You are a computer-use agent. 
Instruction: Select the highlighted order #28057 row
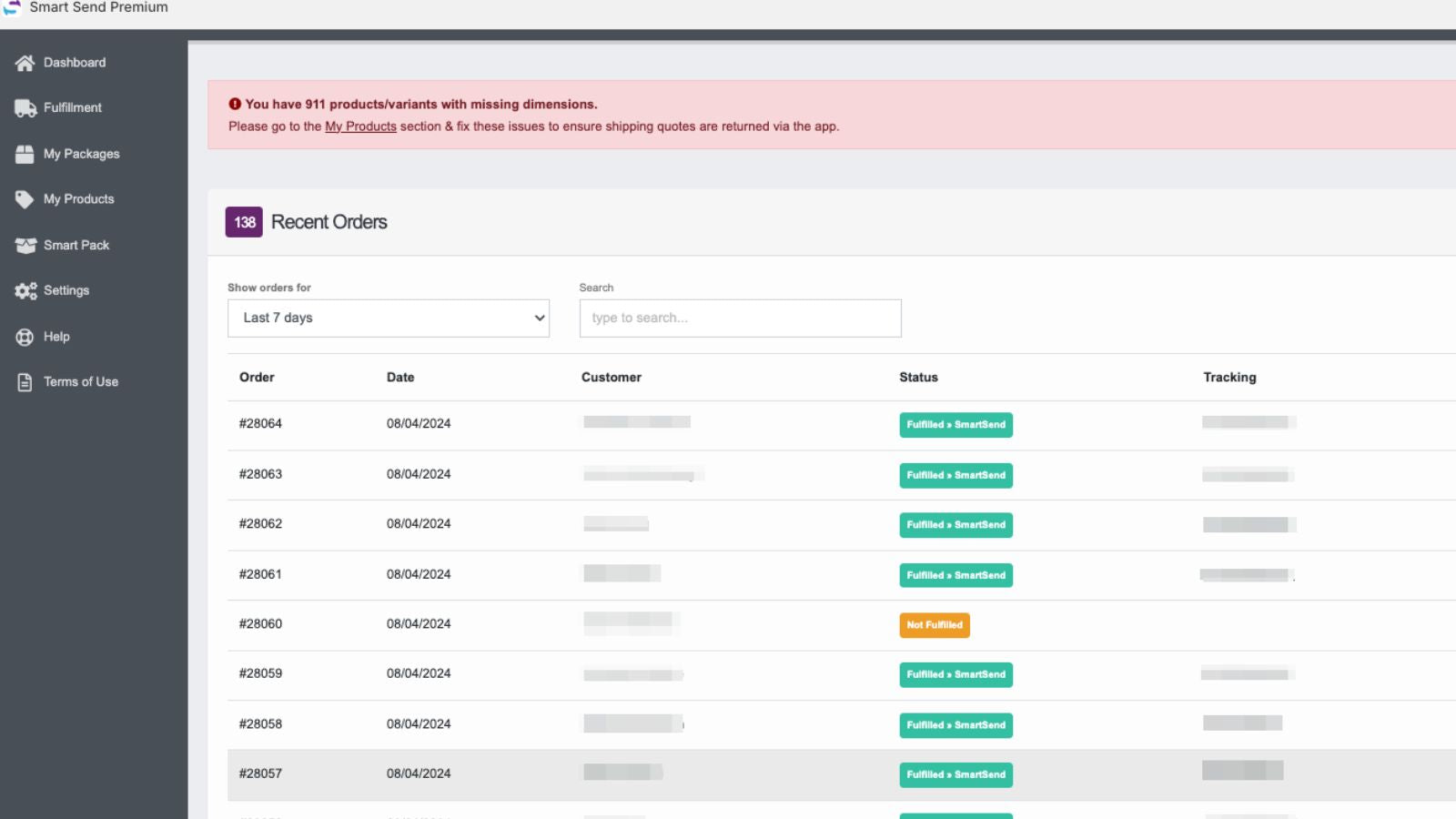point(260,773)
